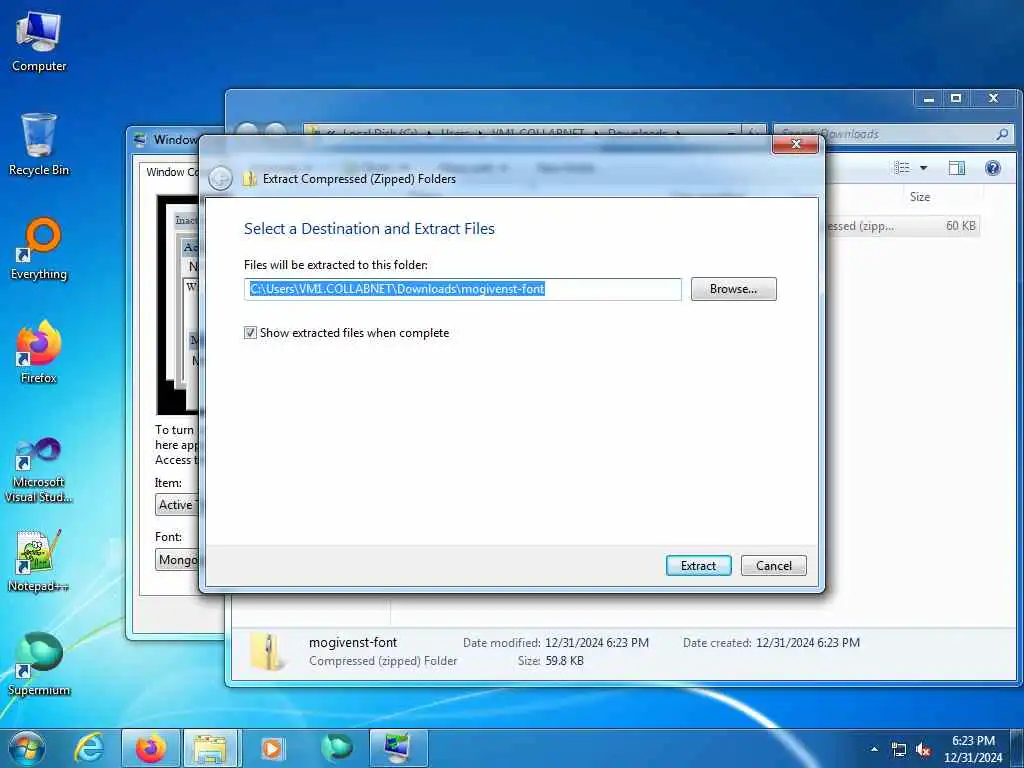
Task: Open Supermium from the taskbar
Action: point(336,748)
